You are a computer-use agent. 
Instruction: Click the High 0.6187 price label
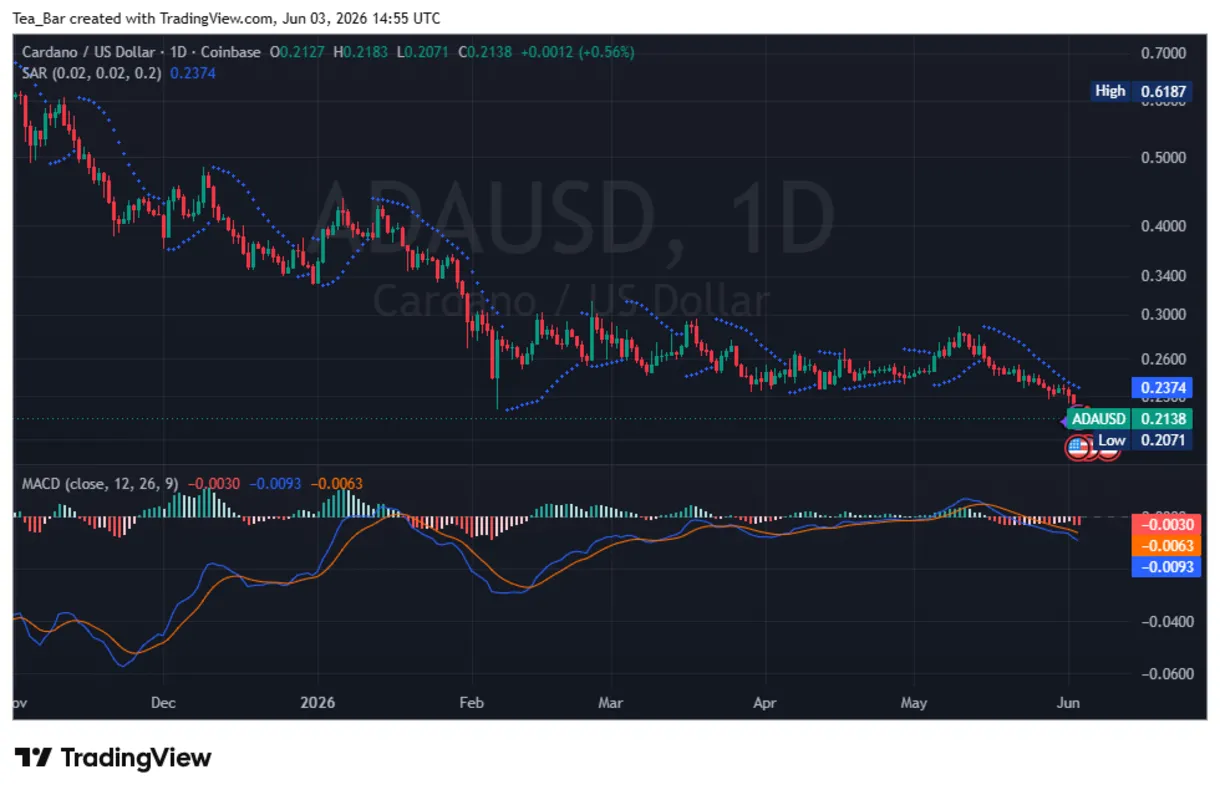click(x=1141, y=91)
